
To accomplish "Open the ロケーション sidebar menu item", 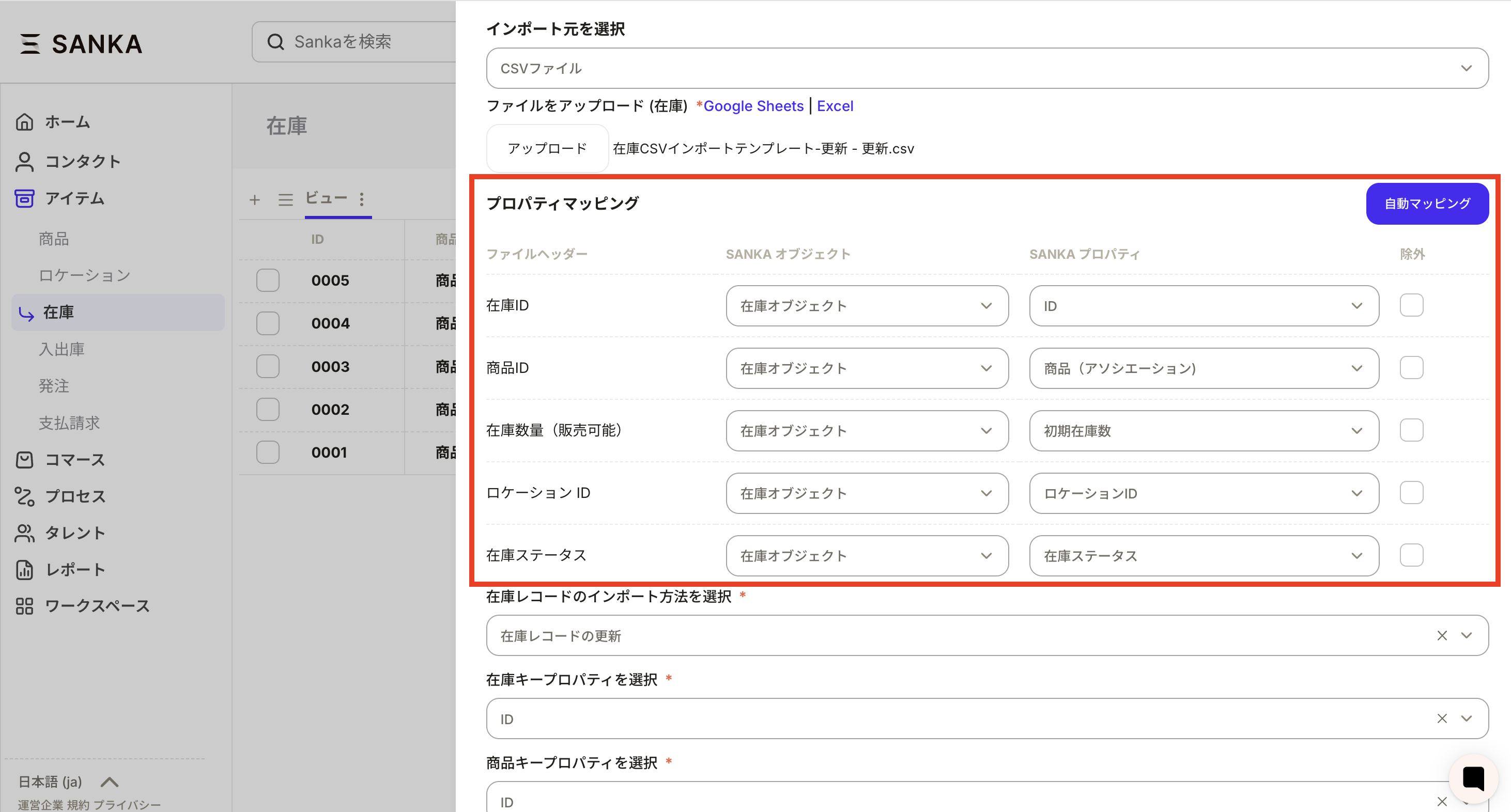I will pos(84,275).
